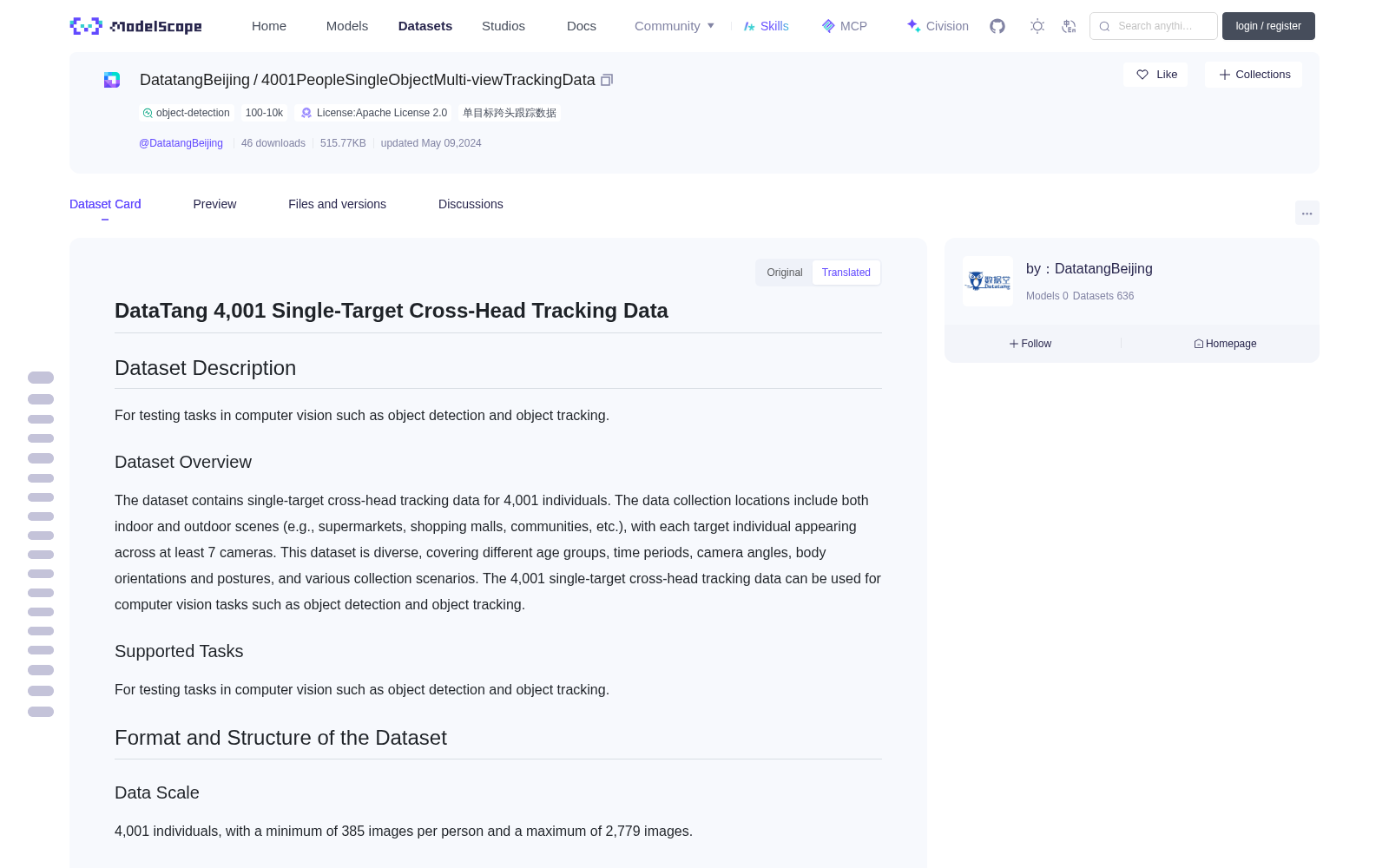Screen dimensions: 1389x868
Task: Toggle light/dark theme sun icon
Action: (1037, 26)
